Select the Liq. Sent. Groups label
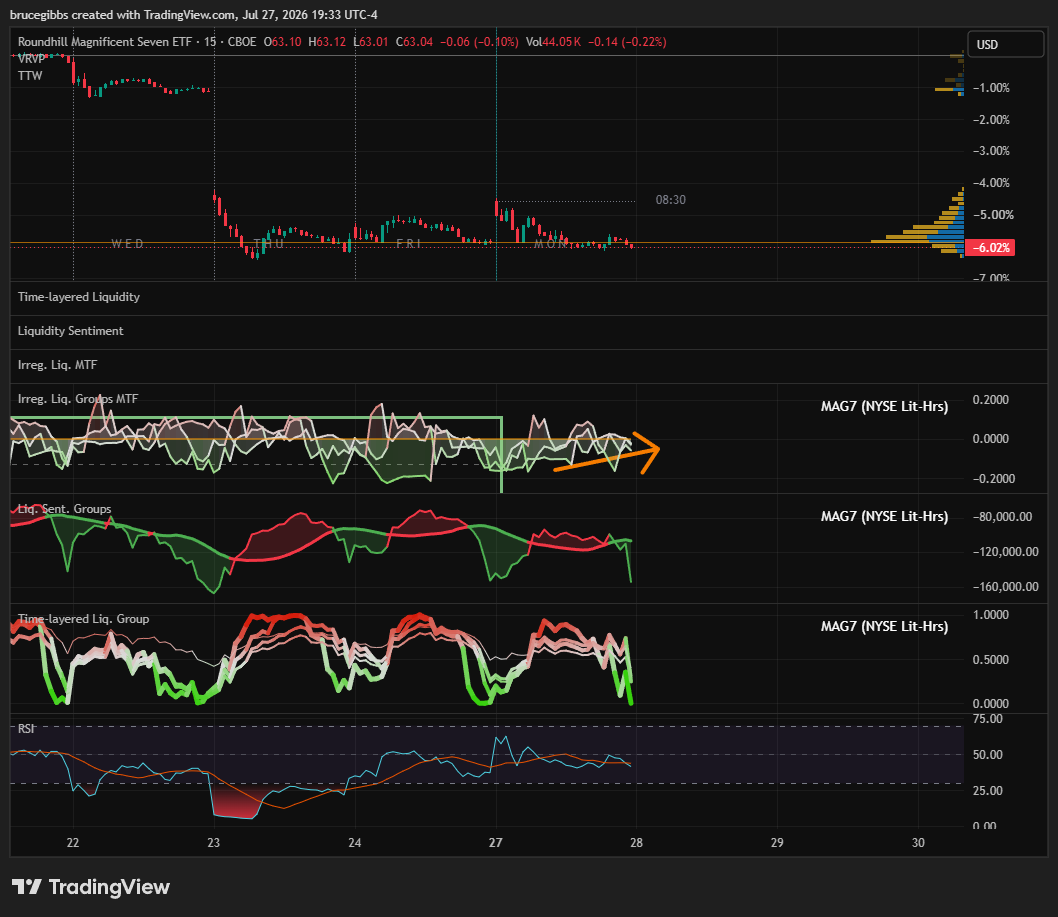Viewport: 1058px width, 917px height. [64, 509]
